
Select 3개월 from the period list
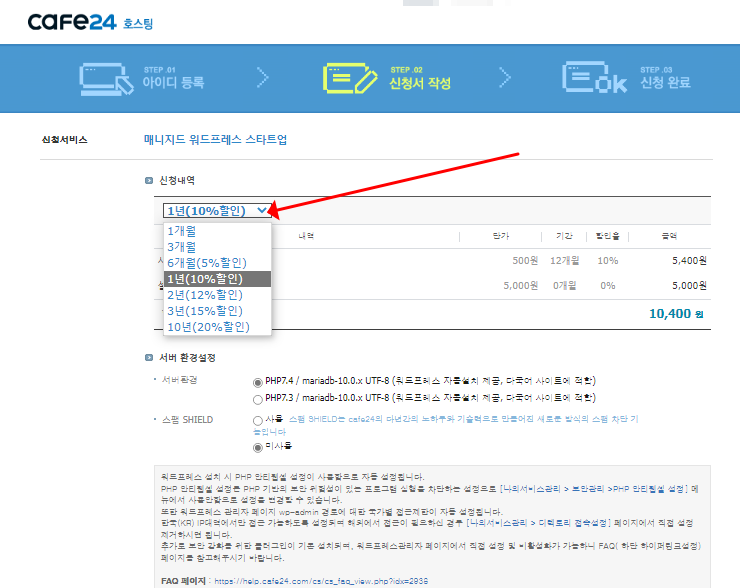(x=218, y=247)
